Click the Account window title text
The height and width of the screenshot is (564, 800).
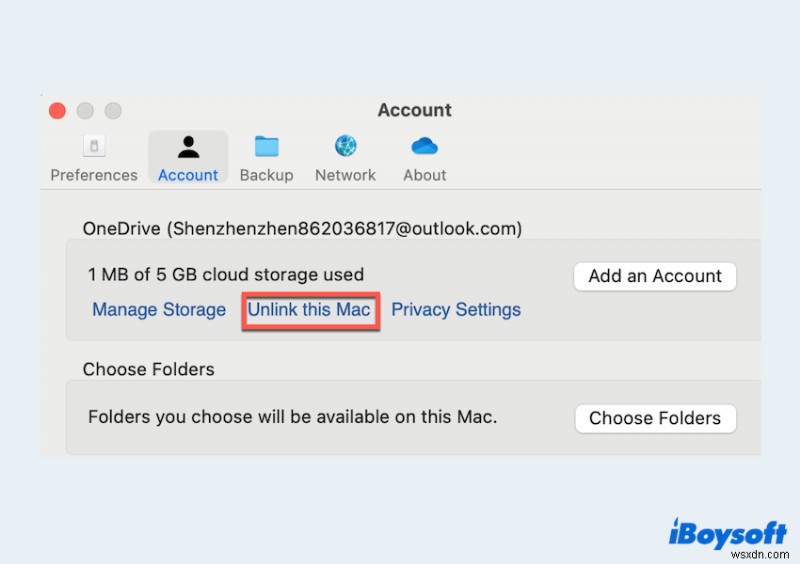414,110
